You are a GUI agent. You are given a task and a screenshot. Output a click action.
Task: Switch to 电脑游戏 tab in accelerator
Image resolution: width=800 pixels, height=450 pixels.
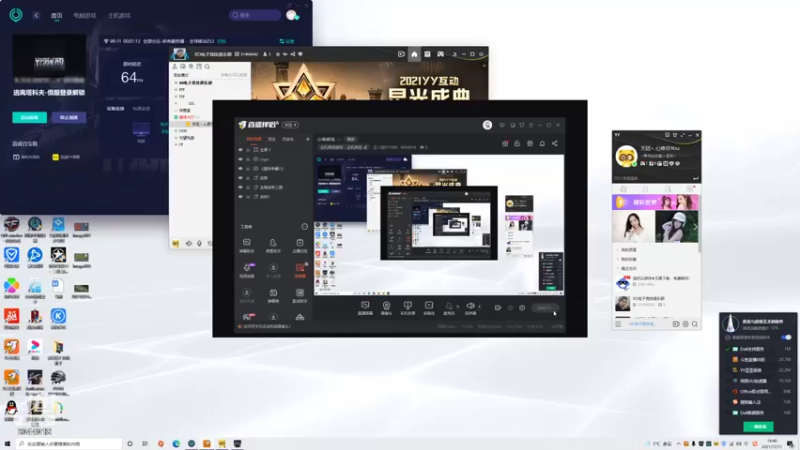click(x=85, y=16)
